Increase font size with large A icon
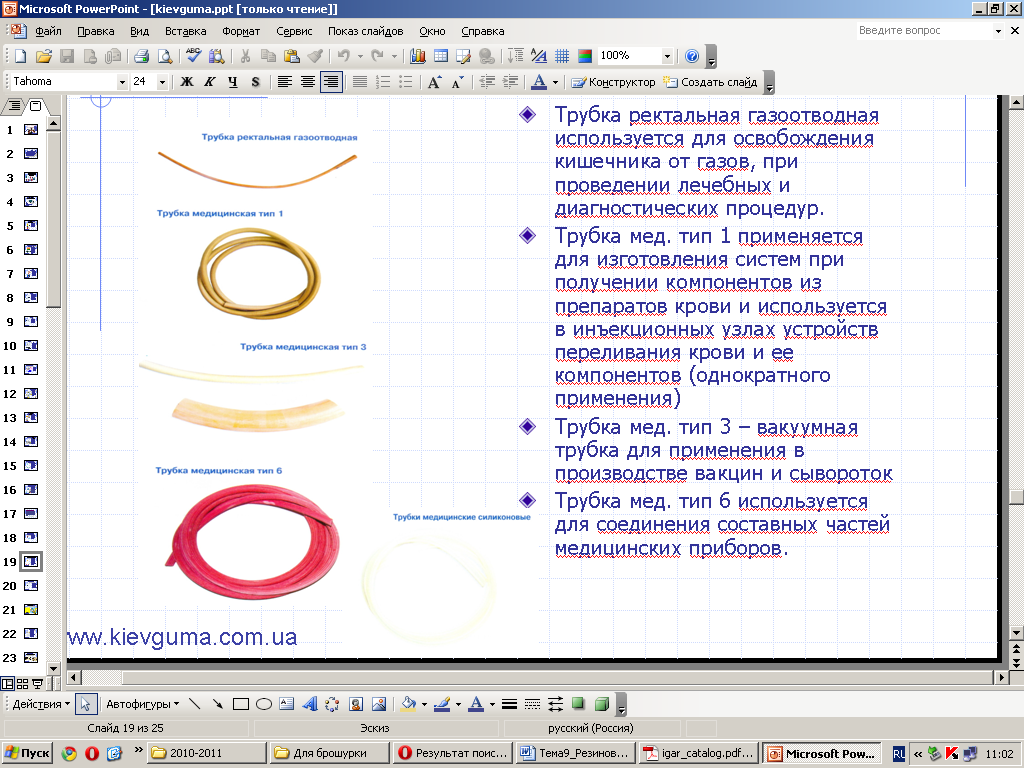The height and width of the screenshot is (768, 1024). coord(434,82)
